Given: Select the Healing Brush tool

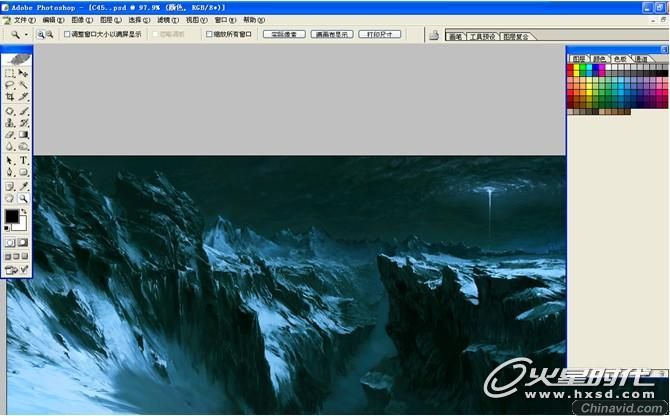Looking at the screenshot, I should [10, 111].
